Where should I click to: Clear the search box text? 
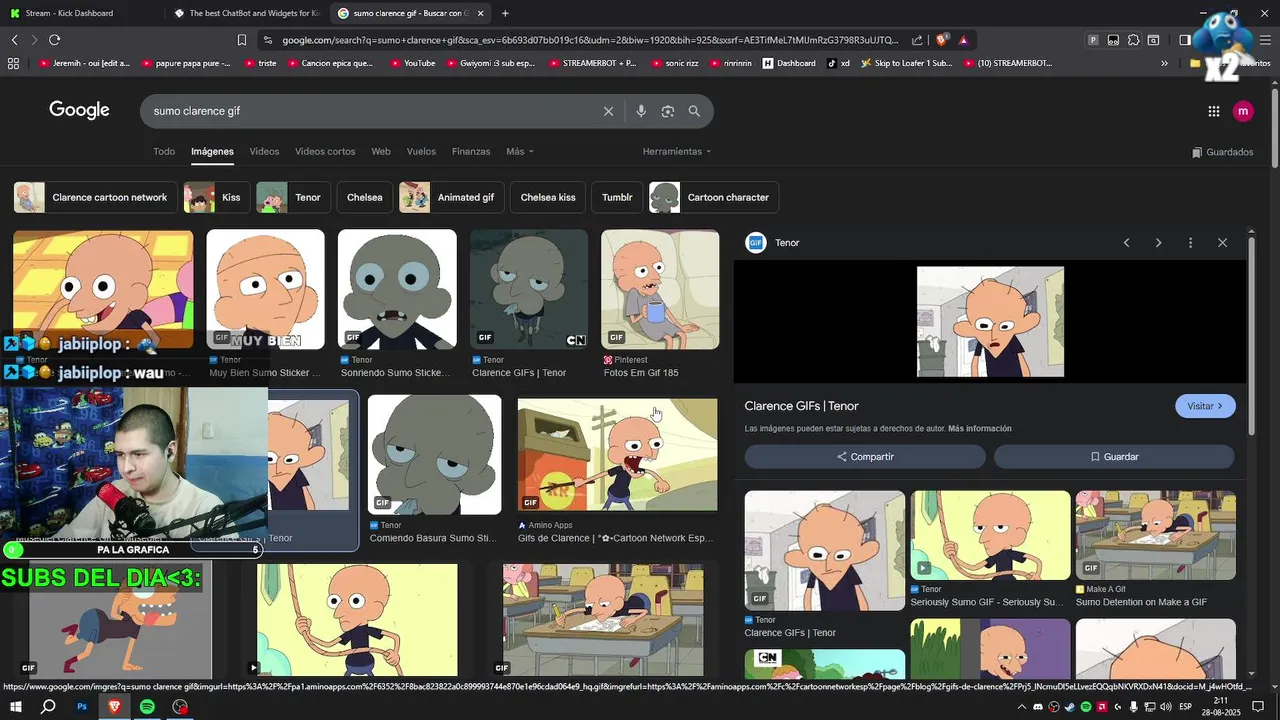[608, 111]
